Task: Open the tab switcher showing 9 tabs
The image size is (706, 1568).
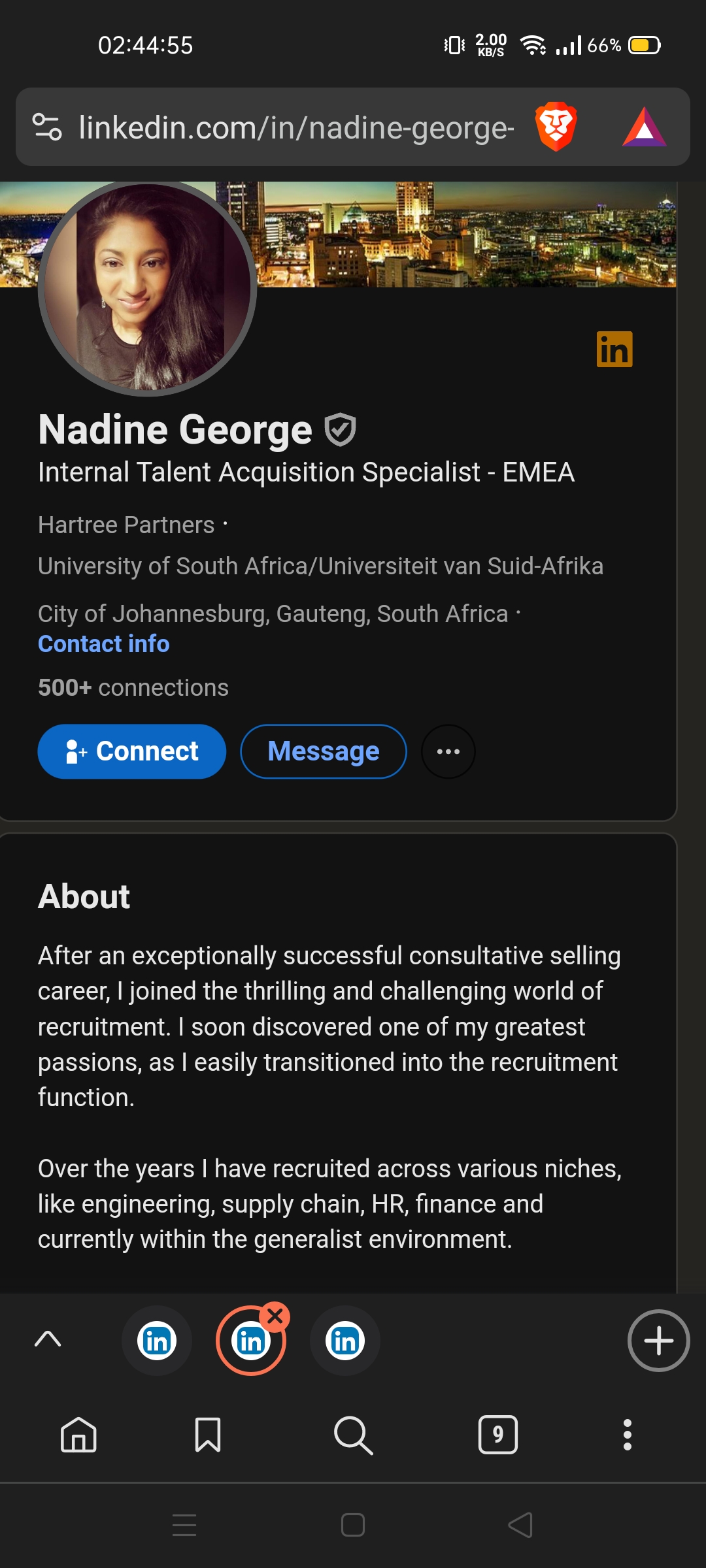Action: (498, 1435)
